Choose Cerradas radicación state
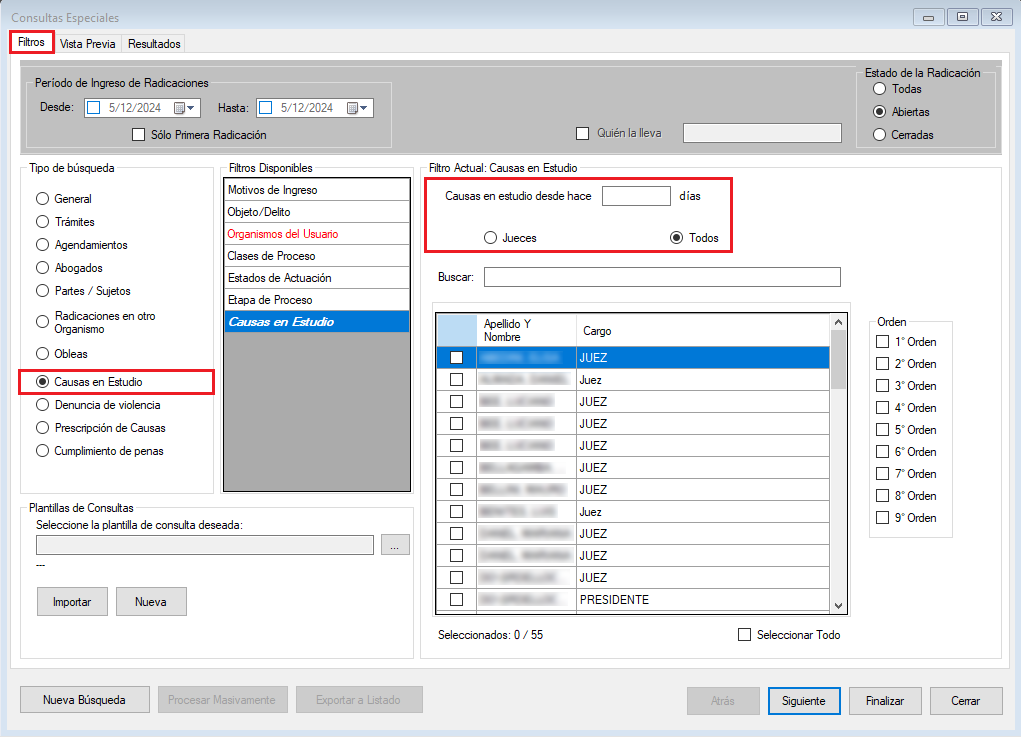This screenshot has width=1021, height=738. click(x=879, y=134)
